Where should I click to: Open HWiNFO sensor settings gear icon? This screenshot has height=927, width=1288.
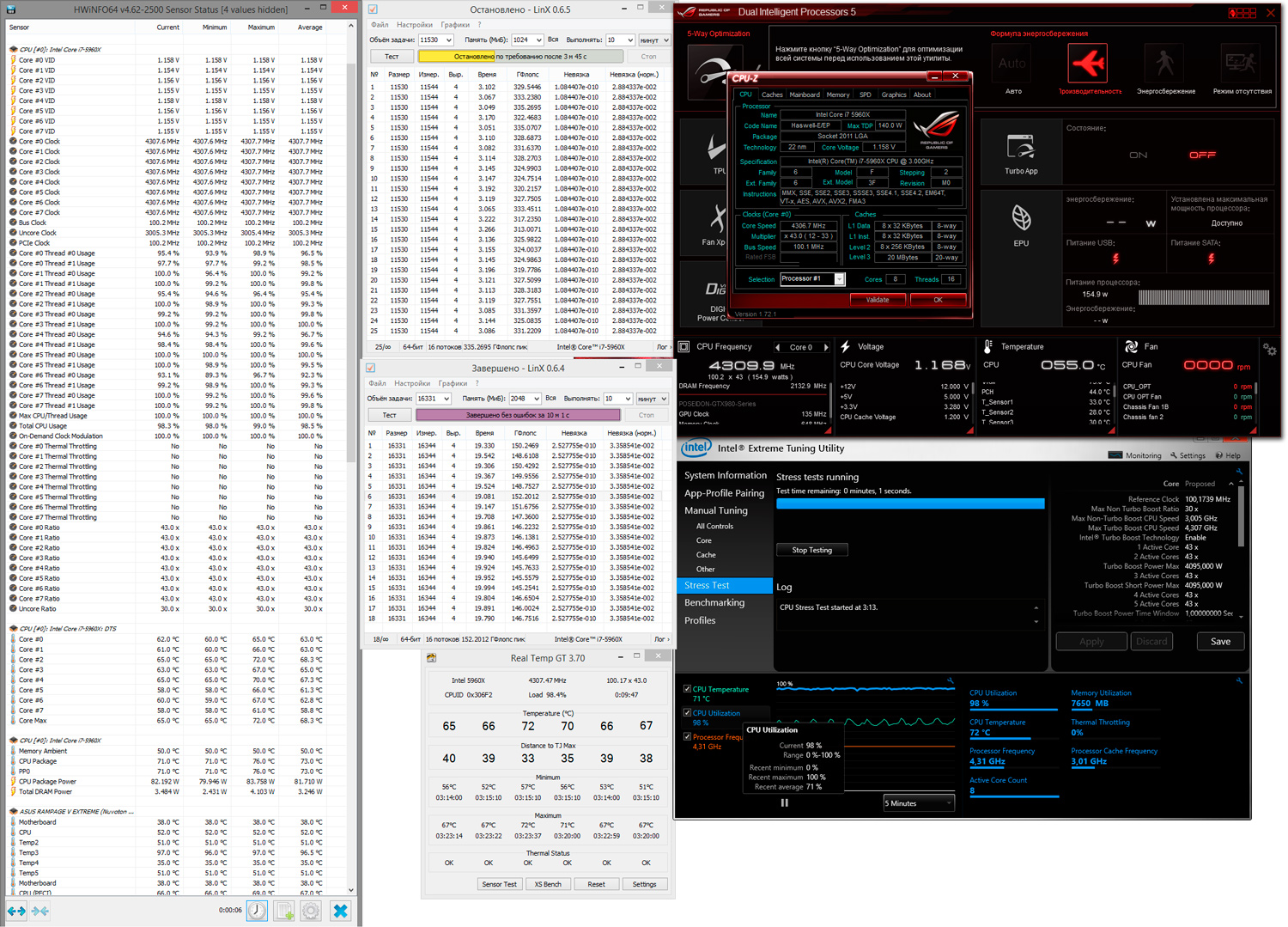[311, 911]
